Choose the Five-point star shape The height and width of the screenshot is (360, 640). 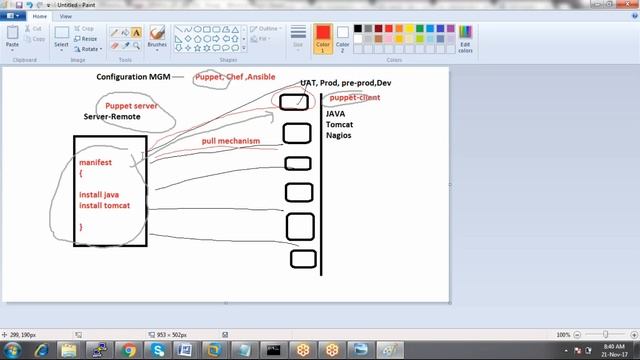click(x=198, y=48)
